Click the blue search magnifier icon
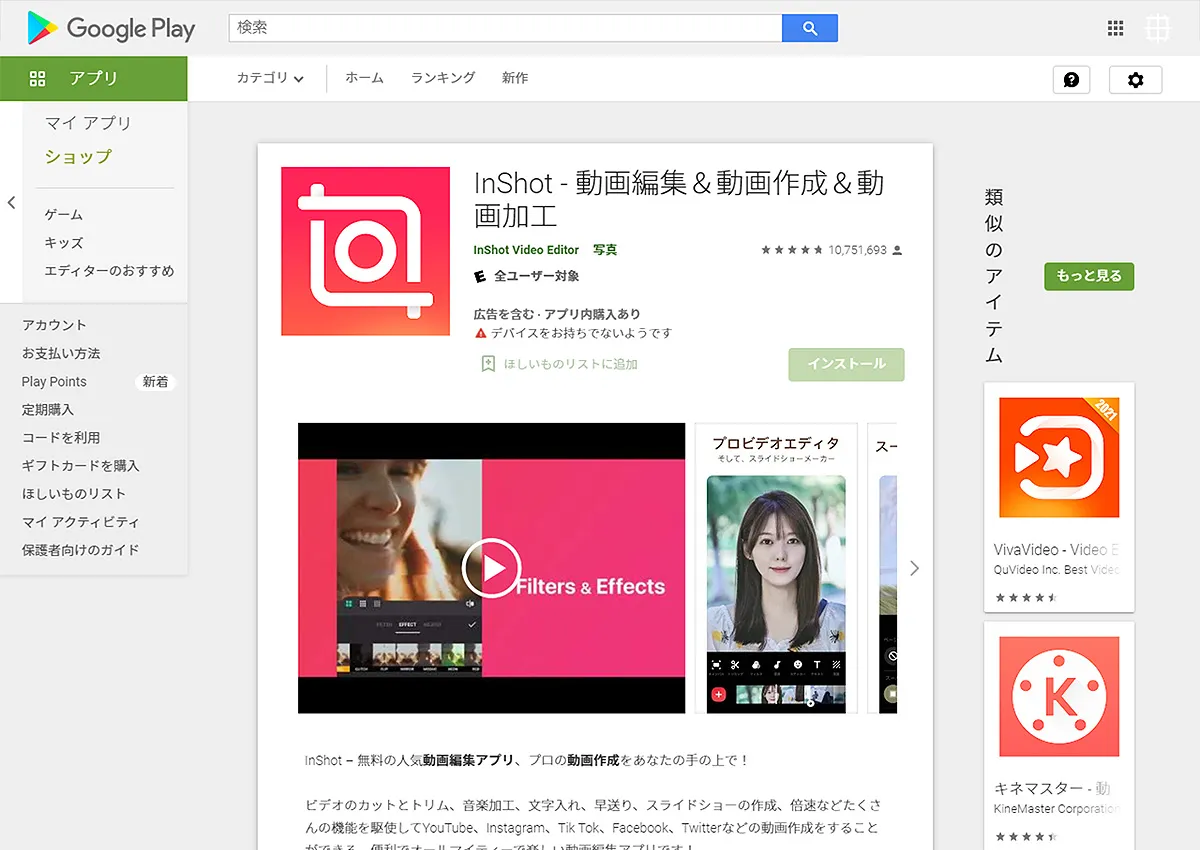1200x850 pixels. click(x=809, y=27)
